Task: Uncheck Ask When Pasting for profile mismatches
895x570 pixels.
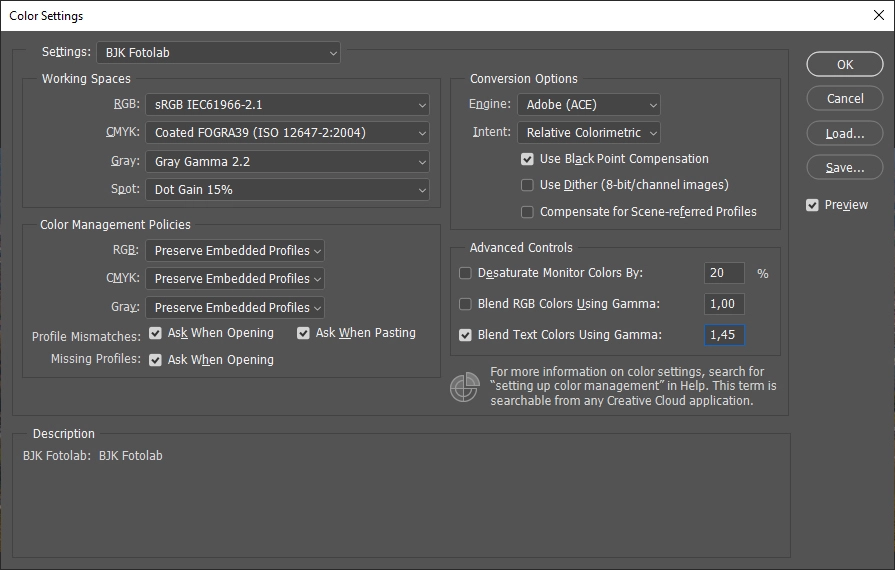Action: (x=304, y=333)
